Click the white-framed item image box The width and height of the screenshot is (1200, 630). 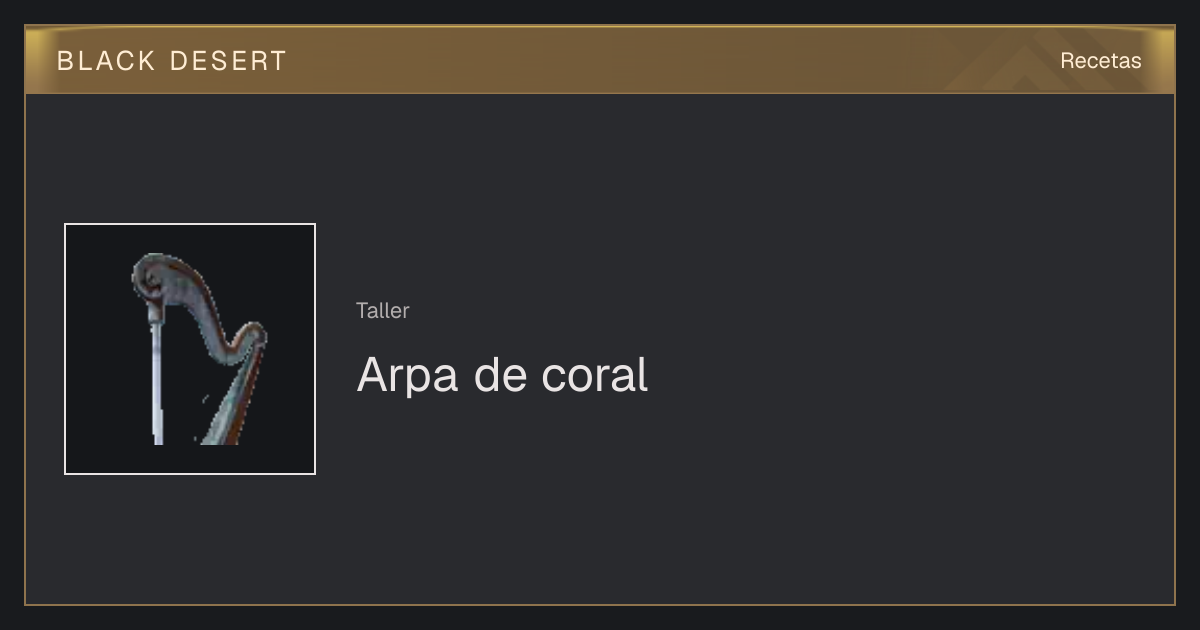pyautogui.click(x=190, y=349)
